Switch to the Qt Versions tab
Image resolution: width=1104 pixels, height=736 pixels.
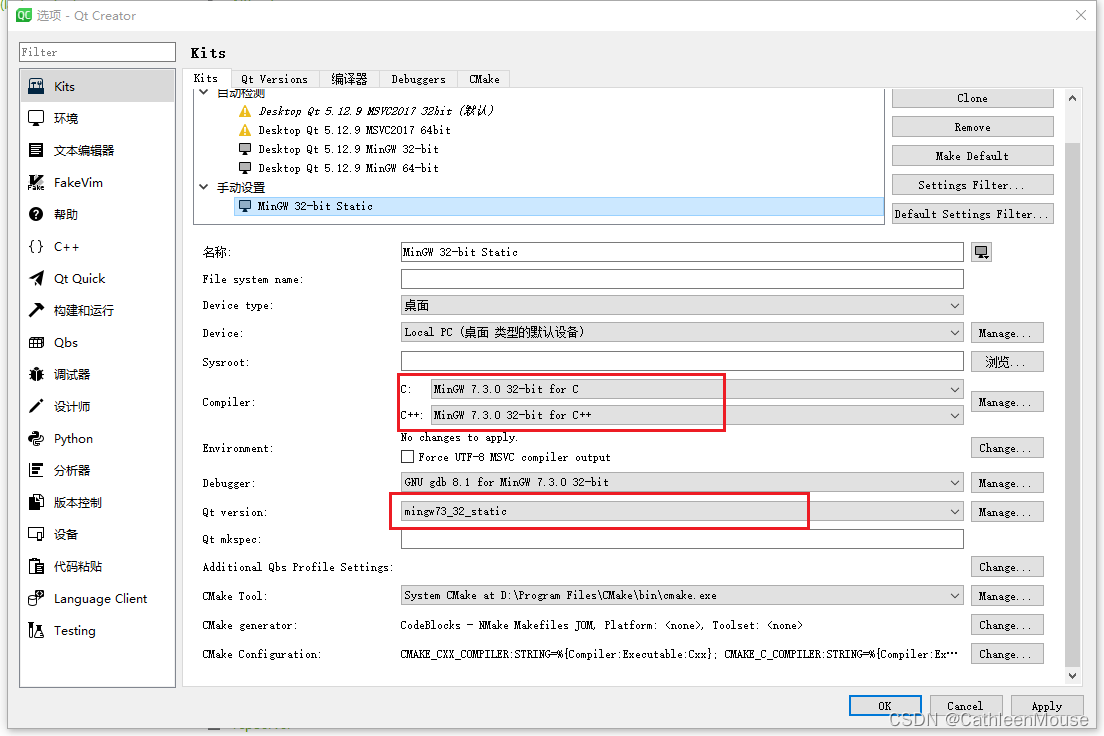click(275, 80)
